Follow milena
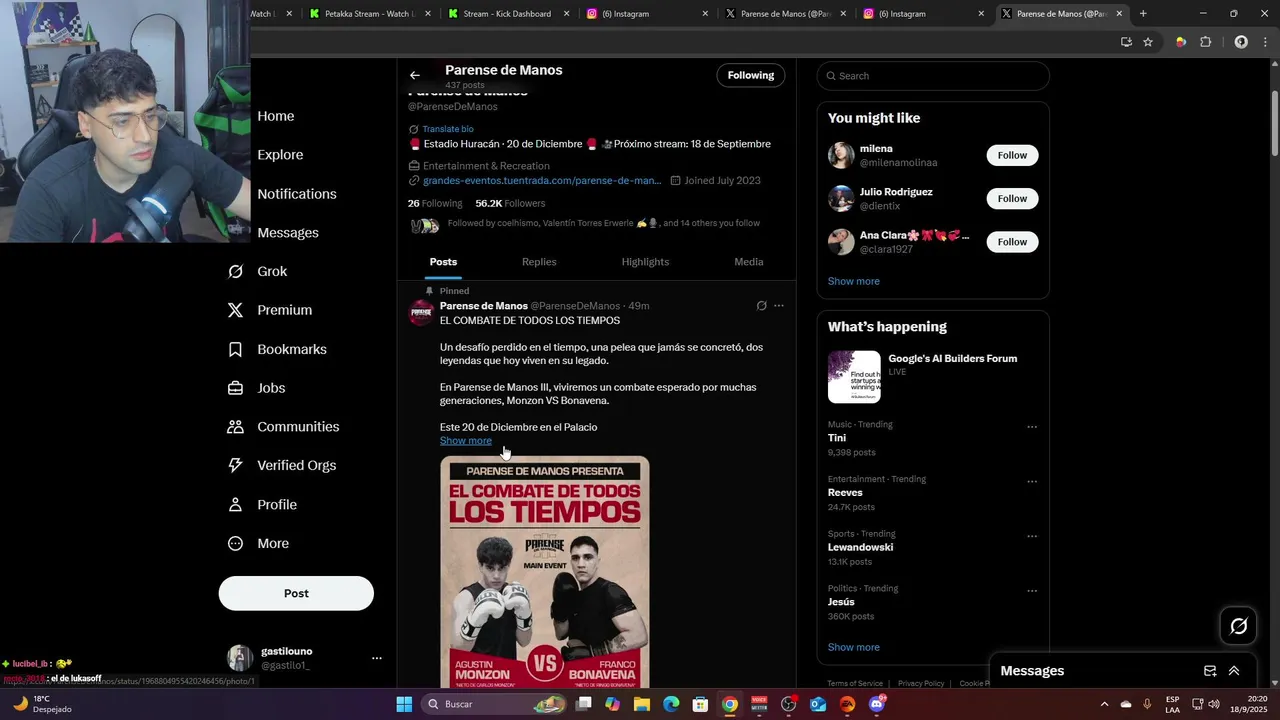 point(1012,155)
